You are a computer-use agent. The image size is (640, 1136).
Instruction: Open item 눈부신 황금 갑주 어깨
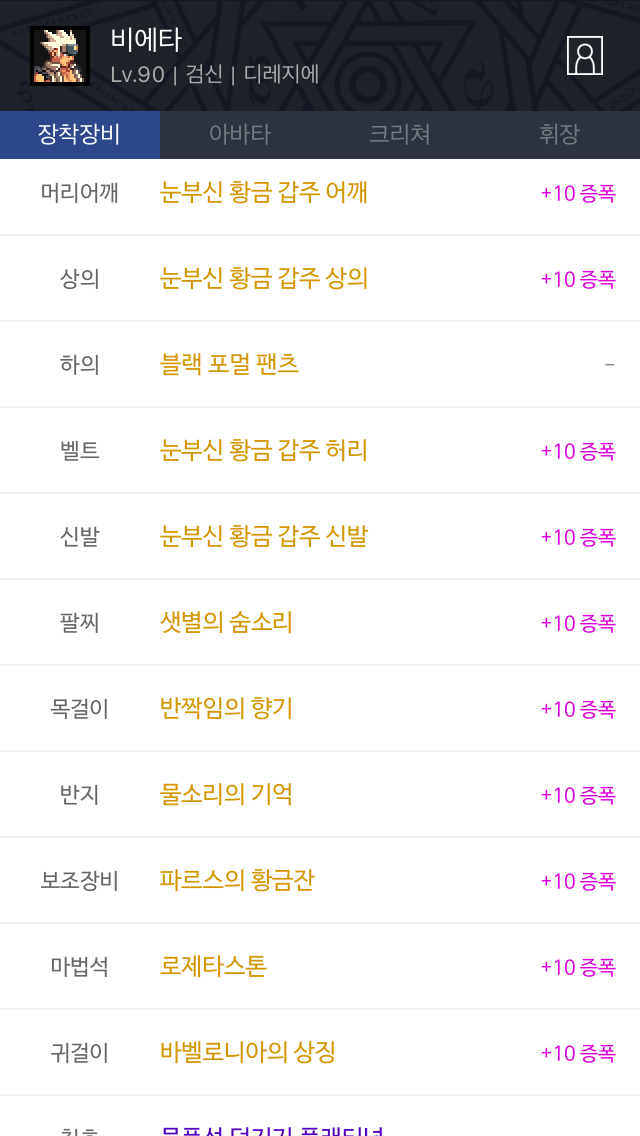tap(264, 192)
